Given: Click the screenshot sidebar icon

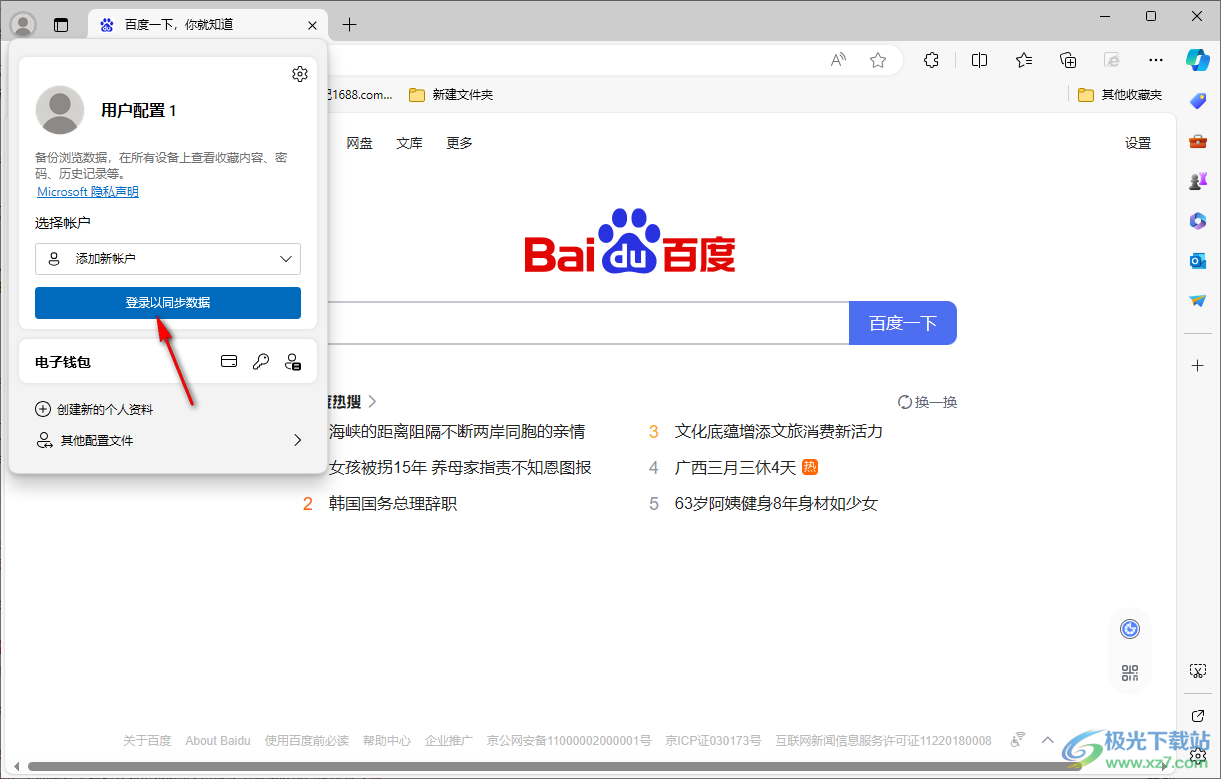Looking at the screenshot, I should pyautogui.click(x=1198, y=670).
